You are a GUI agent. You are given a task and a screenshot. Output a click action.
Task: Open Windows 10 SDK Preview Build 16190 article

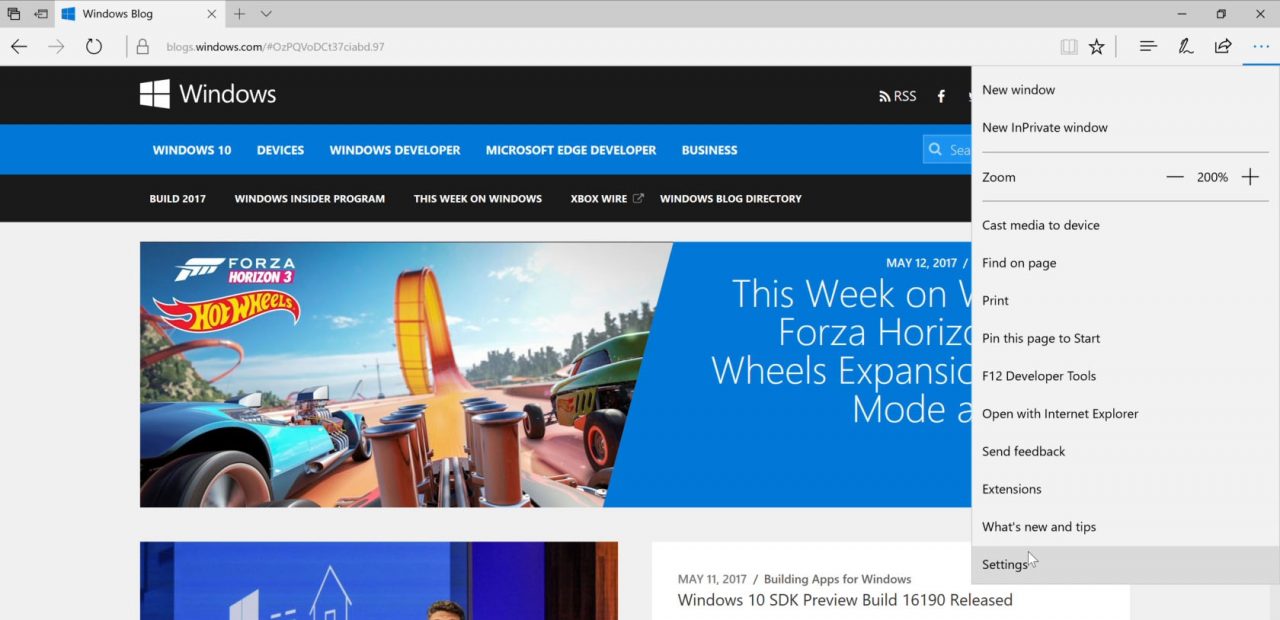(x=845, y=600)
